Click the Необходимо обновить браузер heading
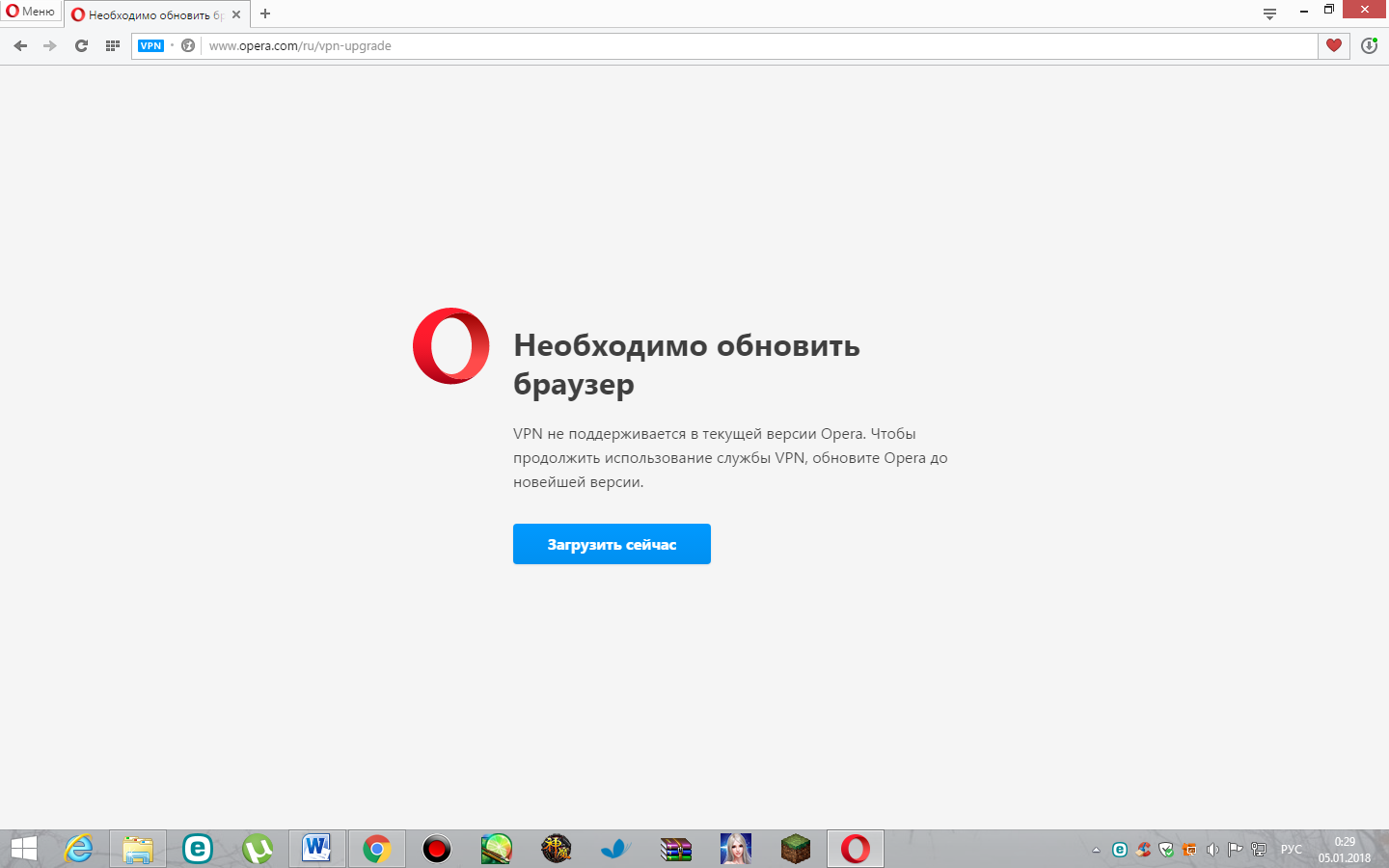 (687, 365)
